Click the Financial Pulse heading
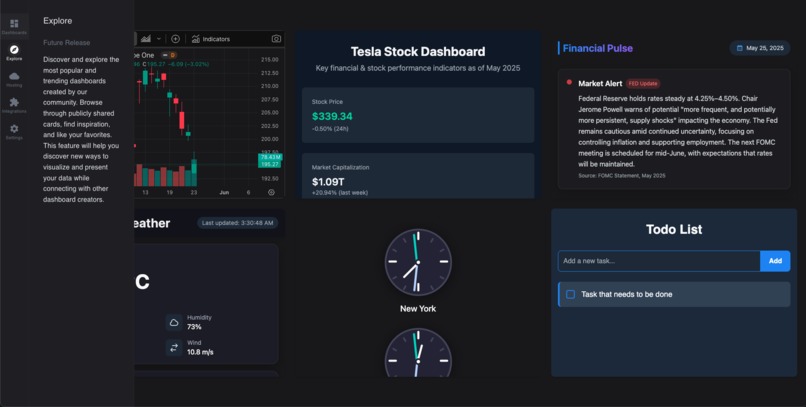This screenshot has width=806, height=407. (x=597, y=48)
